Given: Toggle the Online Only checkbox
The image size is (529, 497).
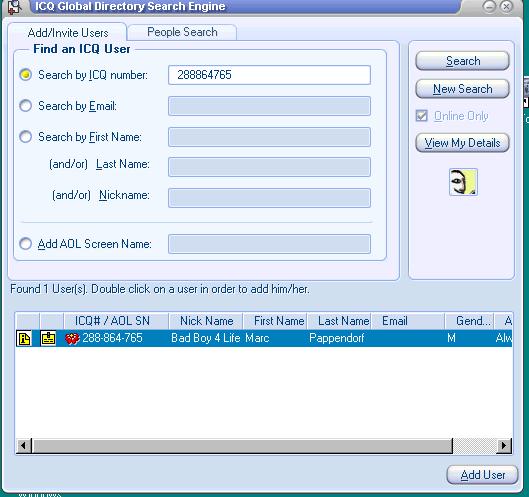Looking at the screenshot, I should point(422,116).
